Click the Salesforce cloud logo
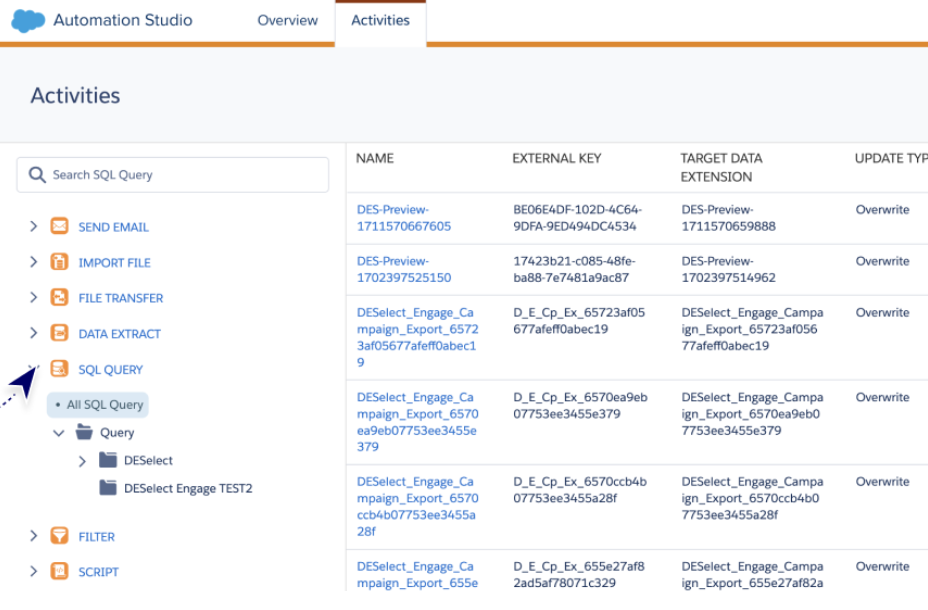The width and height of the screenshot is (928, 610). coord(28,21)
